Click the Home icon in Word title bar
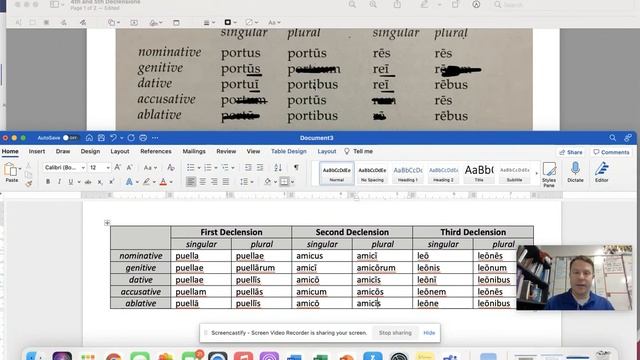This screenshot has height=360, width=640. coord(89,138)
